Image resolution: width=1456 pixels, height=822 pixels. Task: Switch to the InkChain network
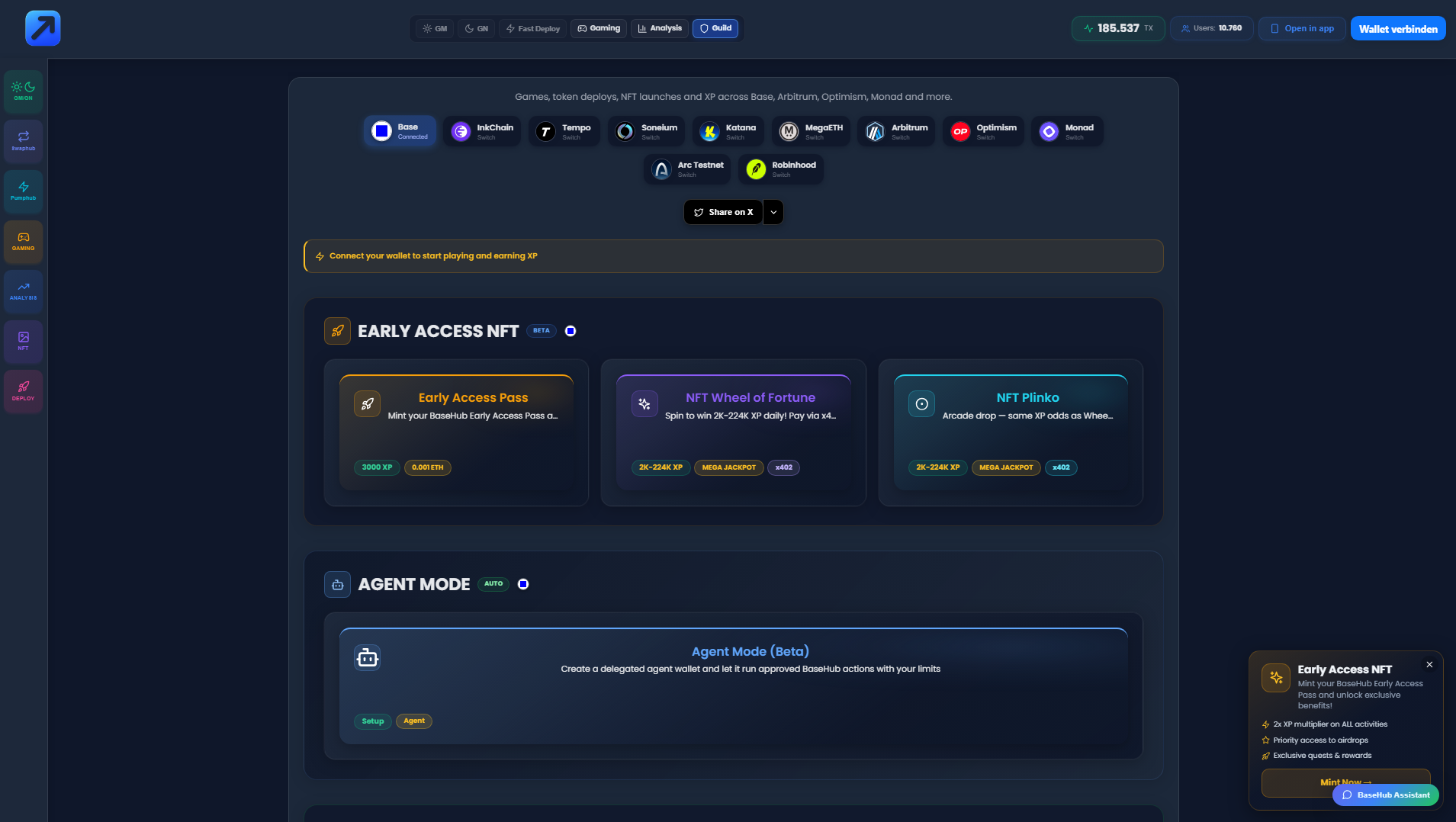[x=482, y=131]
